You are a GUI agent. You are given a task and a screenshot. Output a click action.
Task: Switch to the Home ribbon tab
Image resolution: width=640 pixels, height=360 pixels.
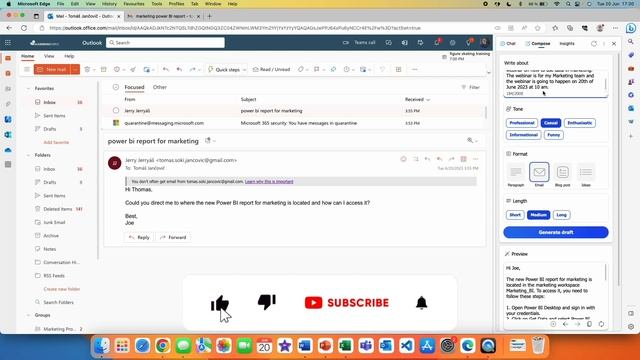click(28, 56)
